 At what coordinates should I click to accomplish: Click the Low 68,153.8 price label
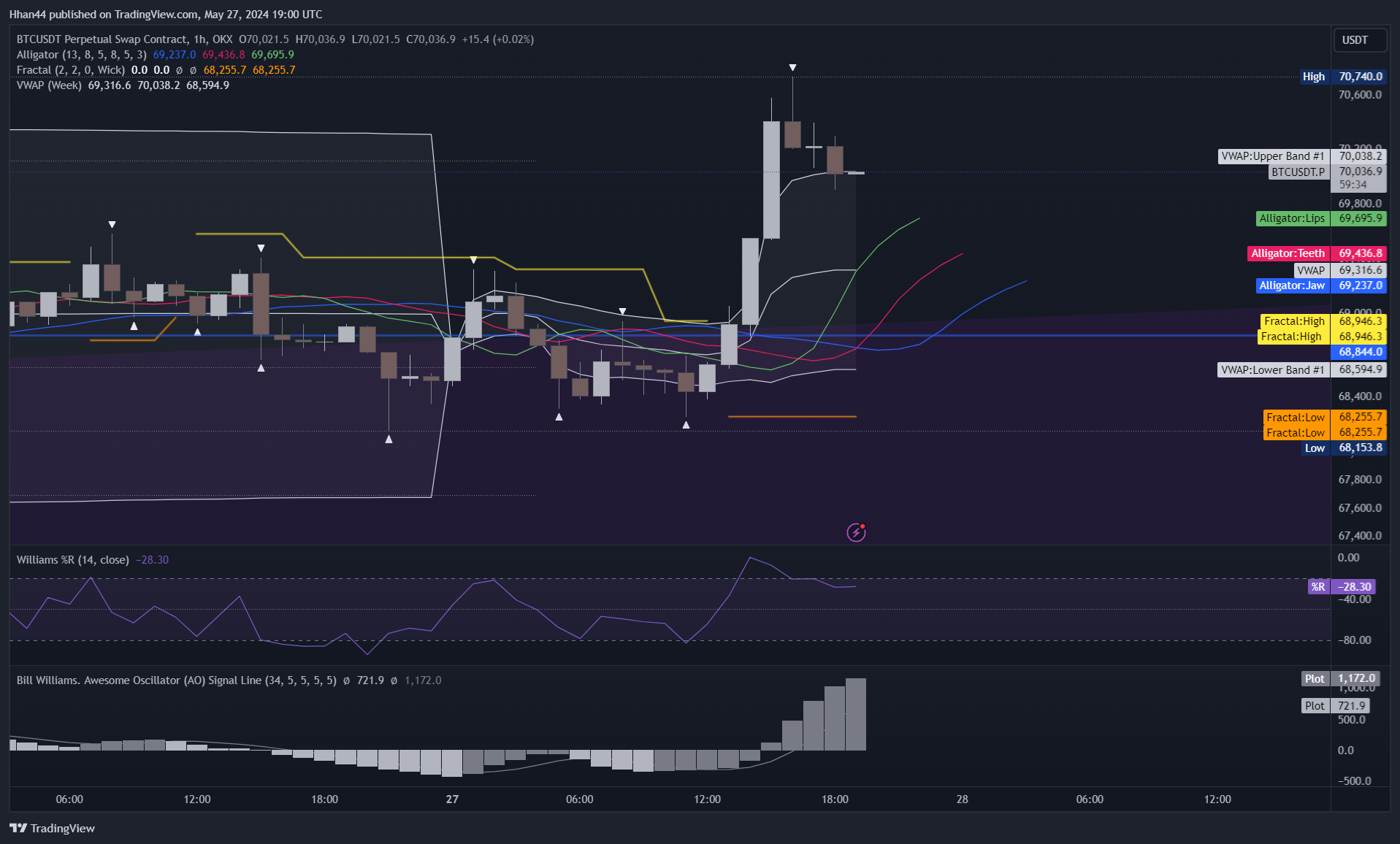click(x=1344, y=448)
